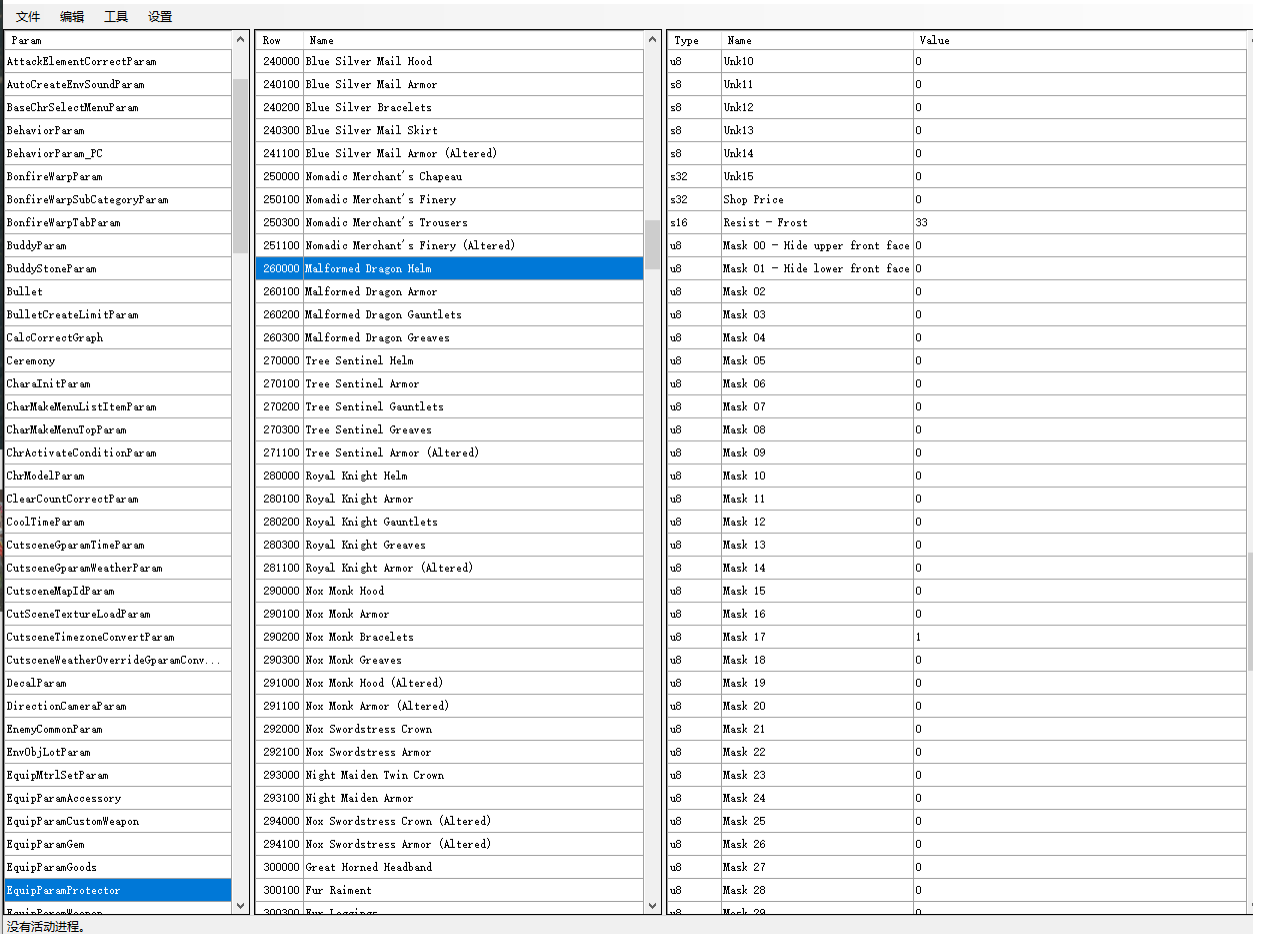The image size is (1262, 941).
Task: Select the Royal Knight Armor (Altered) row
Action: [388, 568]
